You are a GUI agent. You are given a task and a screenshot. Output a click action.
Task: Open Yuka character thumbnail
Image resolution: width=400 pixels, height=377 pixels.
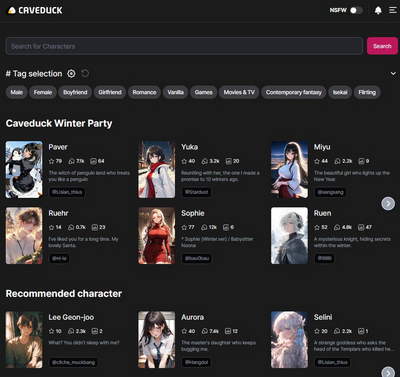click(x=157, y=169)
